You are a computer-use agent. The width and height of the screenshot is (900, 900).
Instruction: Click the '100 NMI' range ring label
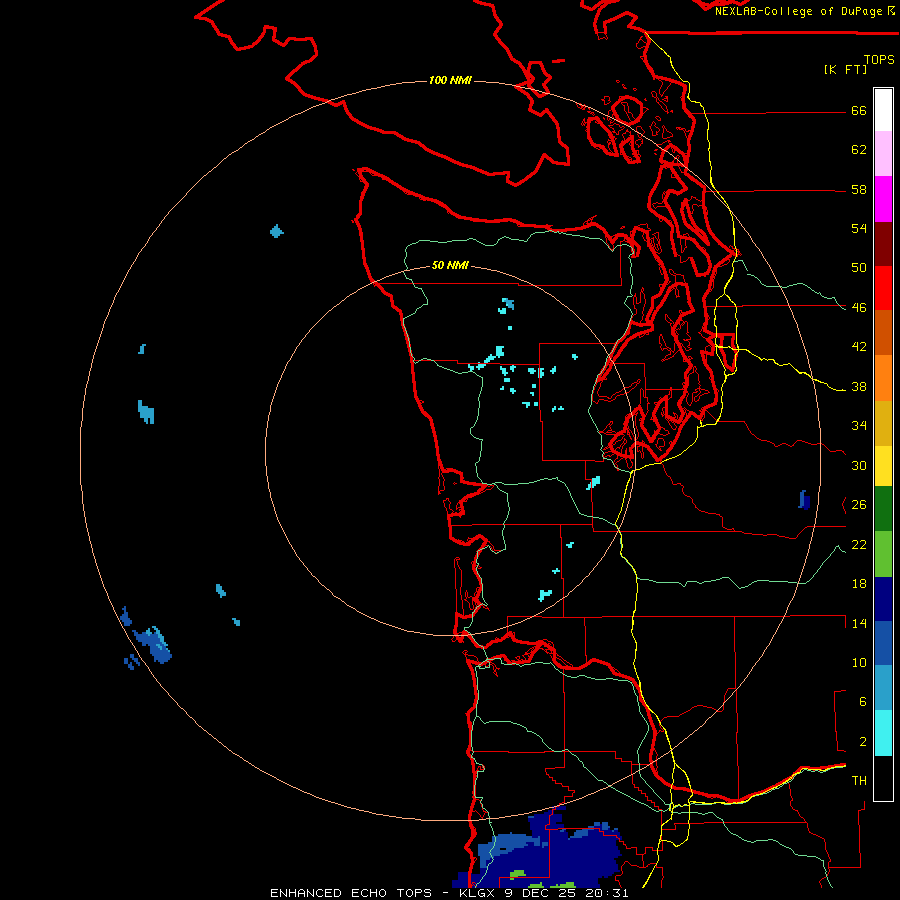tap(451, 80)
